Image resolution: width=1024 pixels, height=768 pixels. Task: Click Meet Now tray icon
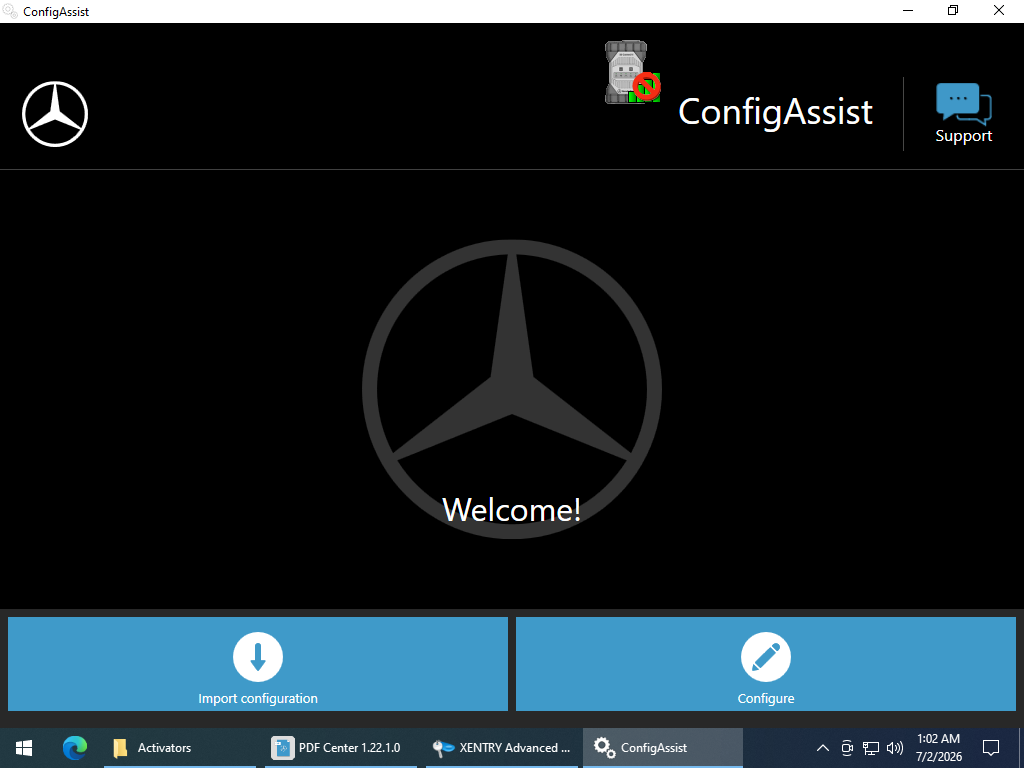pos(847,748)
